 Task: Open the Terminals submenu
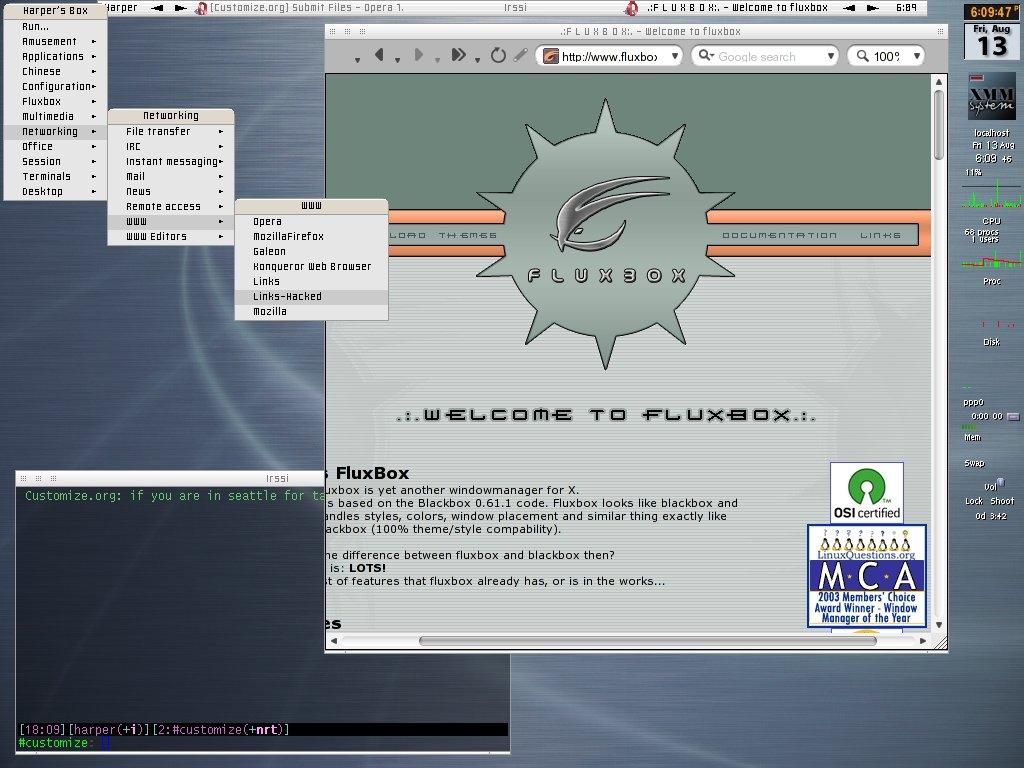[x=55, y=176]
